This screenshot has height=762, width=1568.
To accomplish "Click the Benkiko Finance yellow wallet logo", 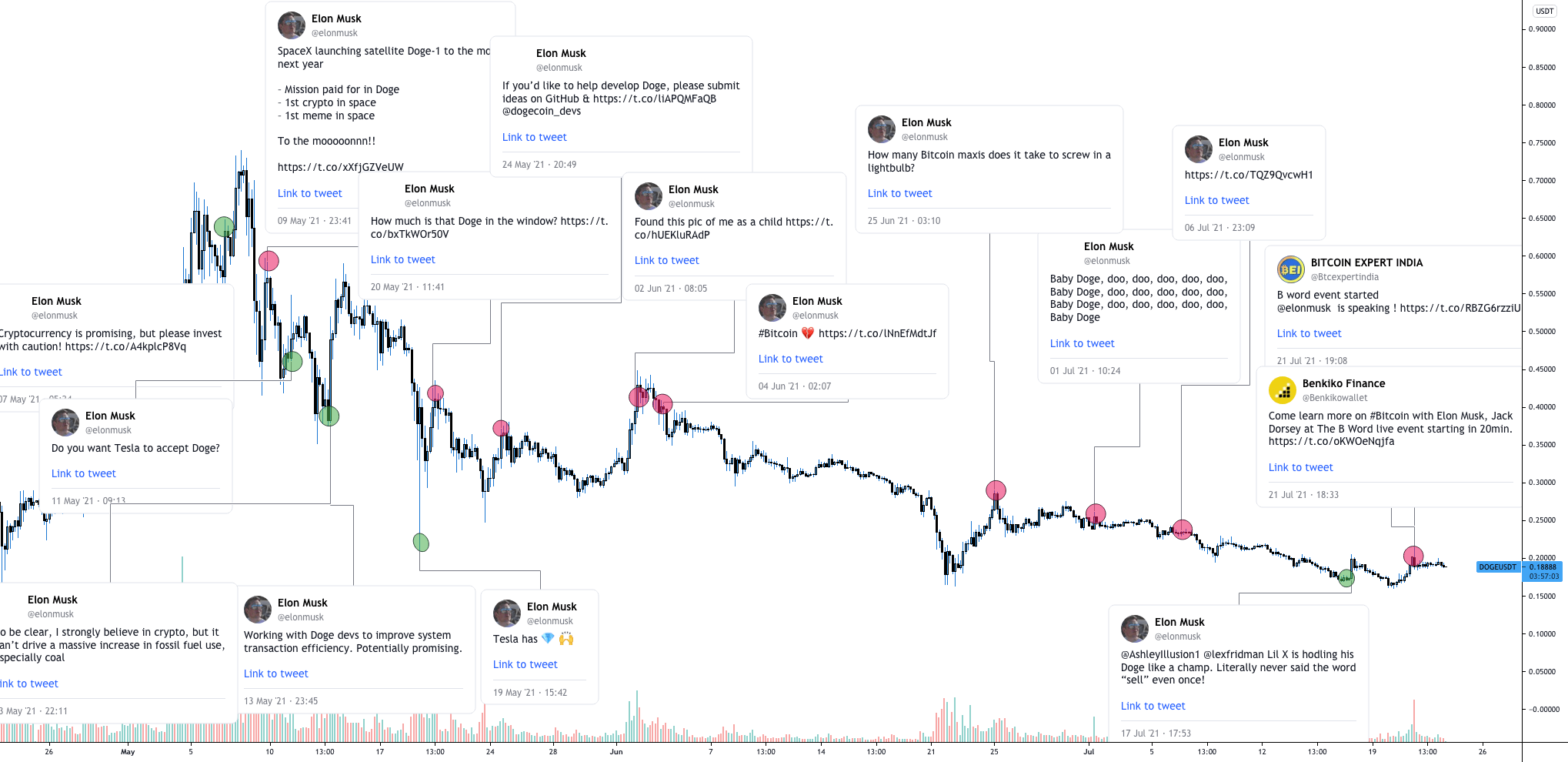I will click(1281, 390).
